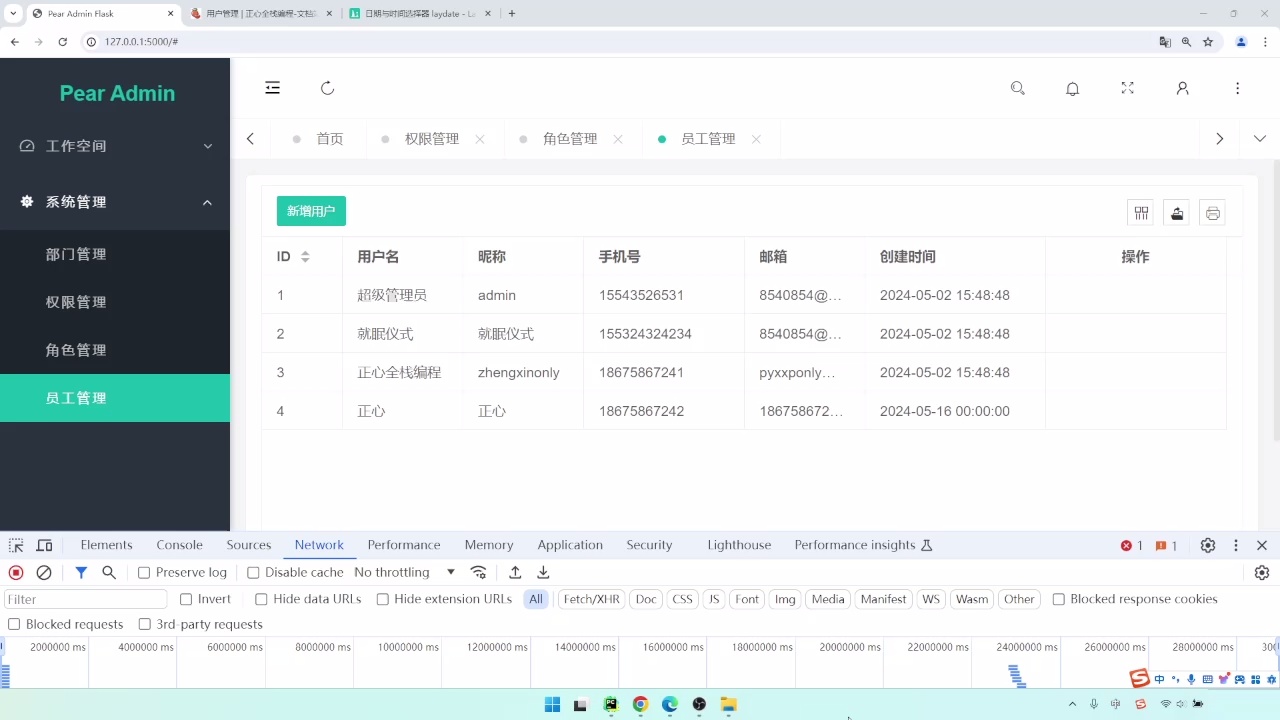The height and width of the screenshot is (720, 1280).
Task: Select 部门管理 in the sidebar
Action: pyautogui.click(x=76, y=254)
